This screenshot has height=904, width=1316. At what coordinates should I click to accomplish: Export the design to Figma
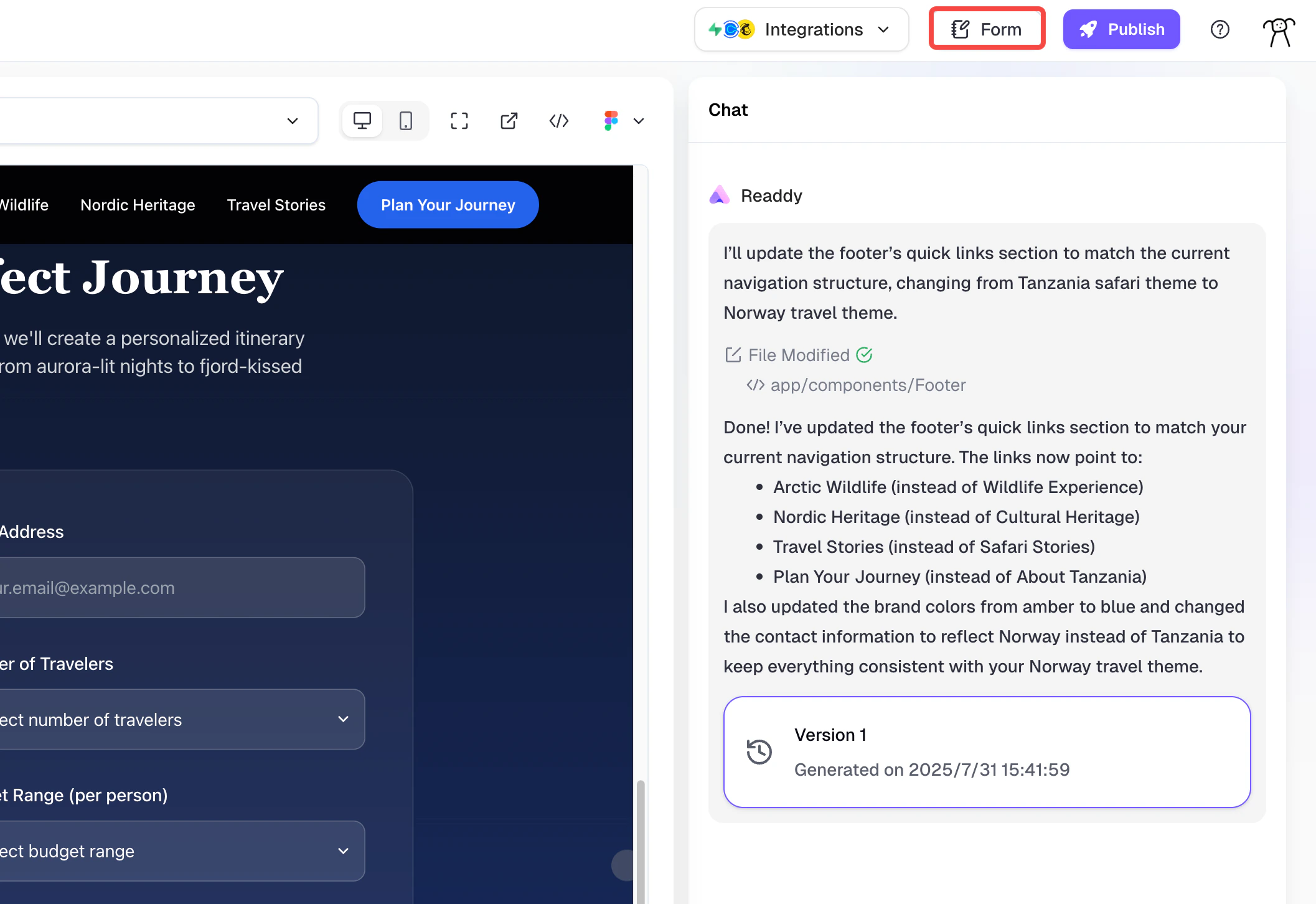click(x=610, y=121)
